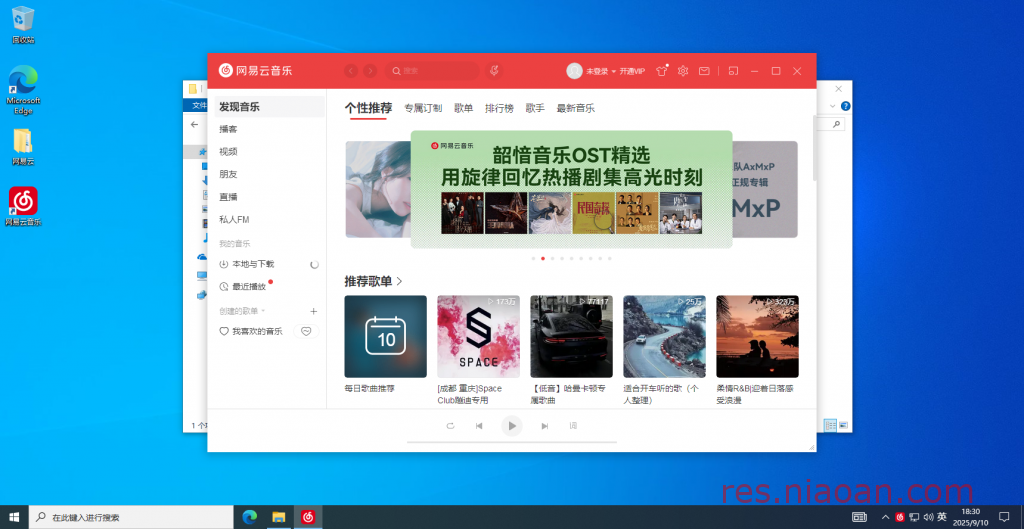Open the messages envelope icon
The height and width of the screenshot is (529, 1024).
[x=704, y=71]
